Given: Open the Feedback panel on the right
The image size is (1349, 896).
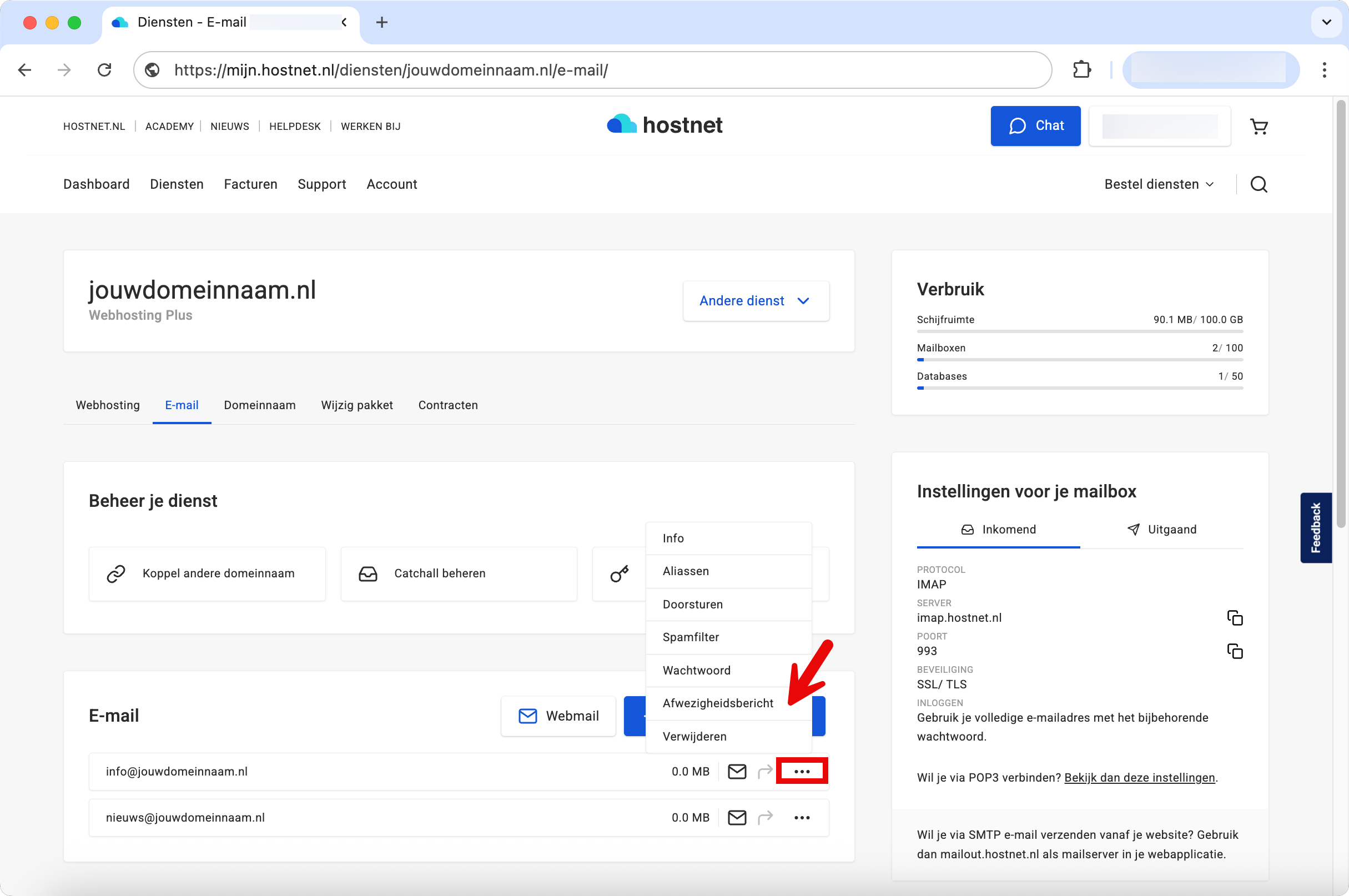Looking at the screenshot, I should (x=1316, y=527).
